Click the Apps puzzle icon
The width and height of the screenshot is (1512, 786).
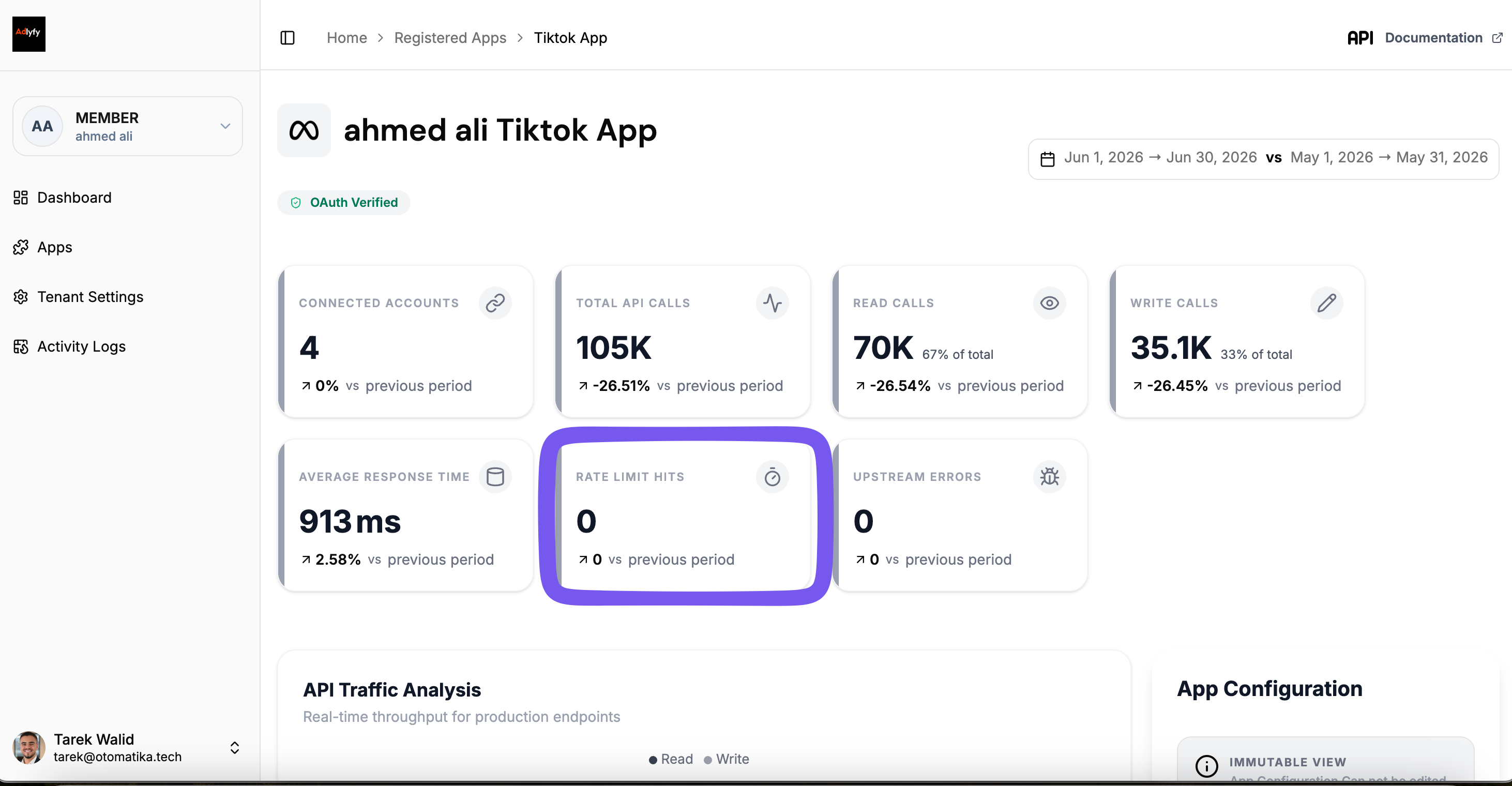21,247
